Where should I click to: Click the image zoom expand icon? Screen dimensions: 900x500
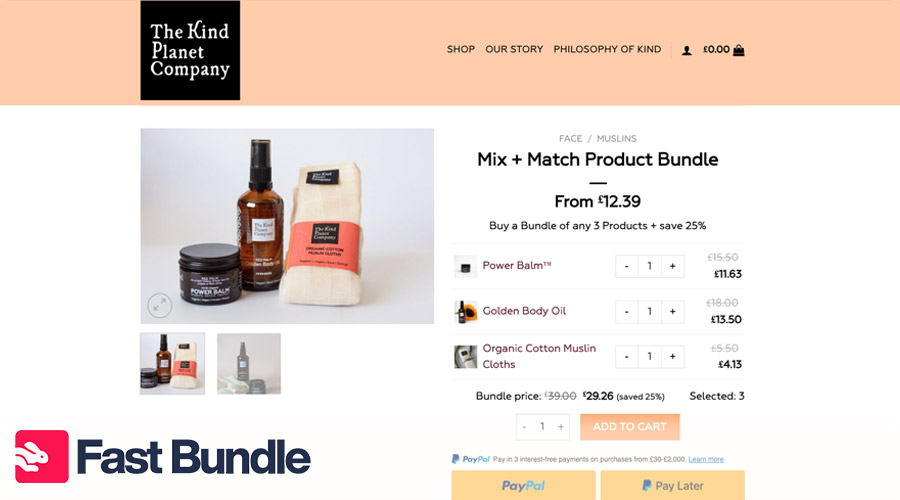(x=160, y=305)
